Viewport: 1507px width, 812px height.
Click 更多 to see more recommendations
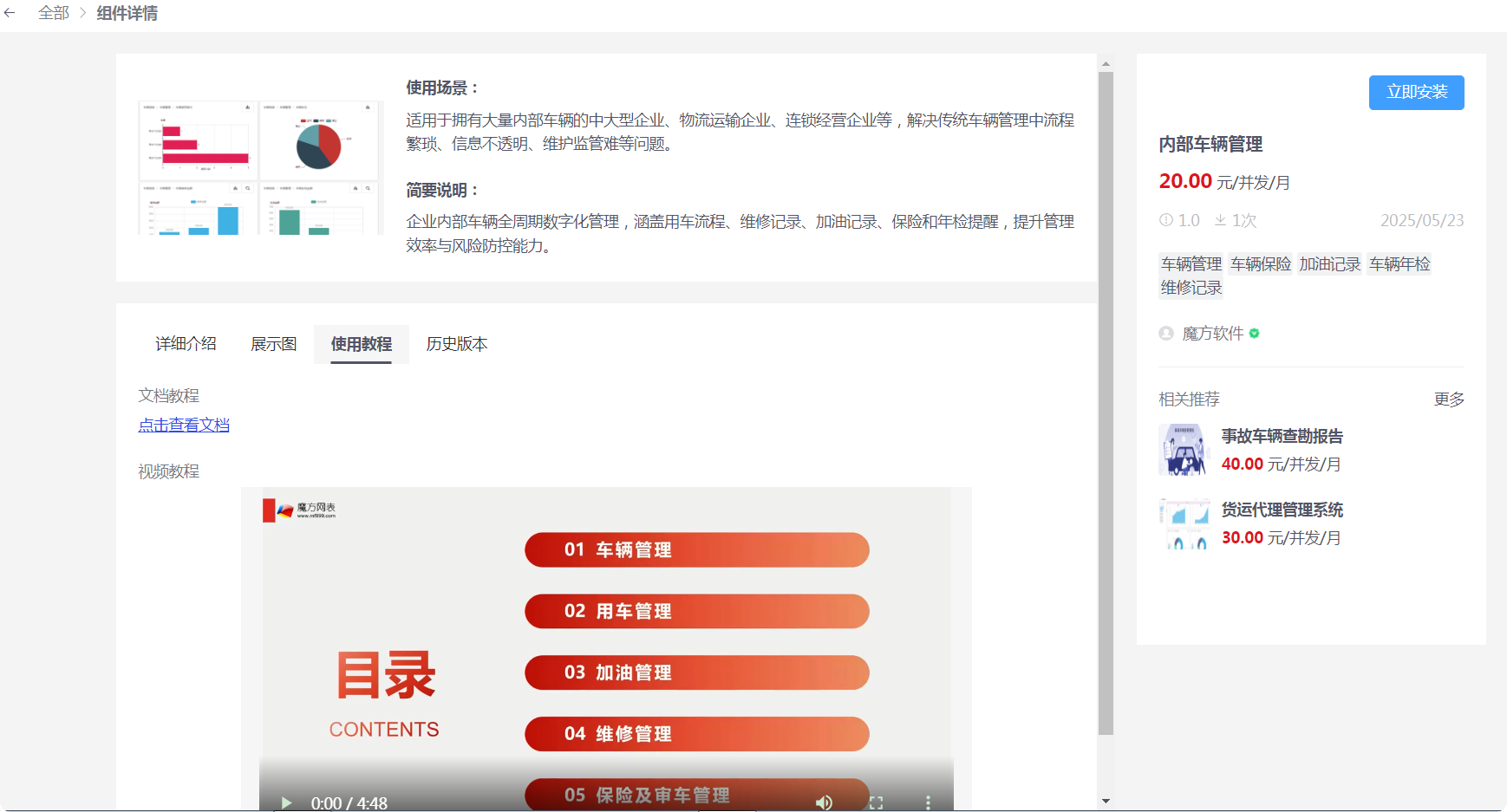[x=1448, y=399]
